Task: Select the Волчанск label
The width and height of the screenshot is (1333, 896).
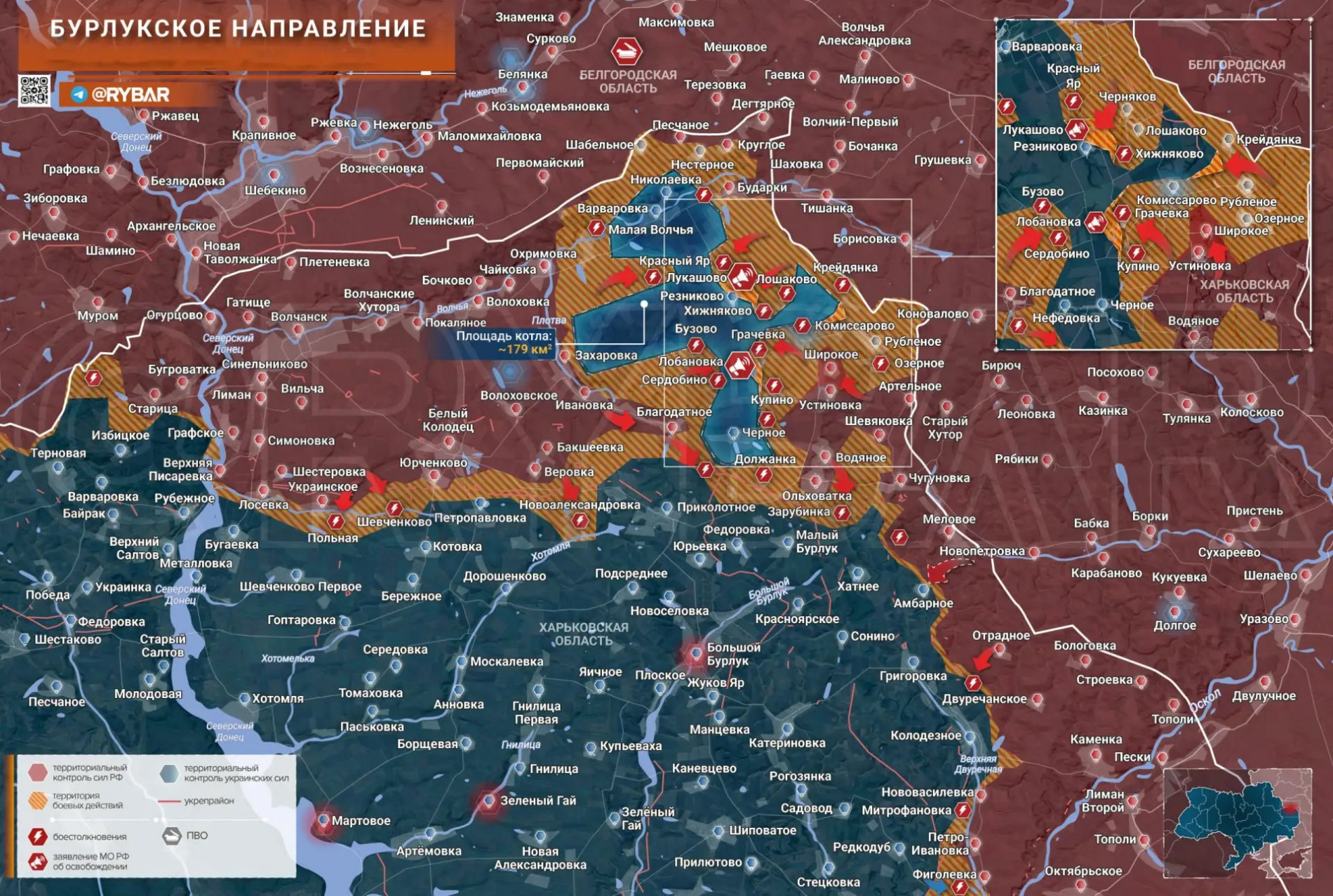Action: pos(299,316)
